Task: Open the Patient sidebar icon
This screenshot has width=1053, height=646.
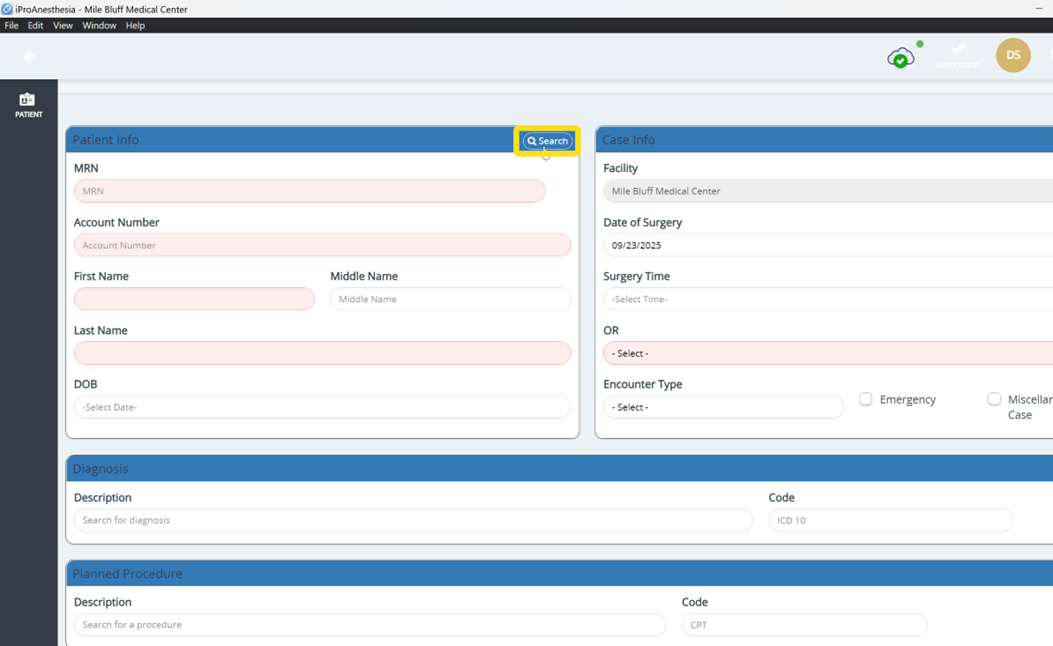Action: point(28,104)
